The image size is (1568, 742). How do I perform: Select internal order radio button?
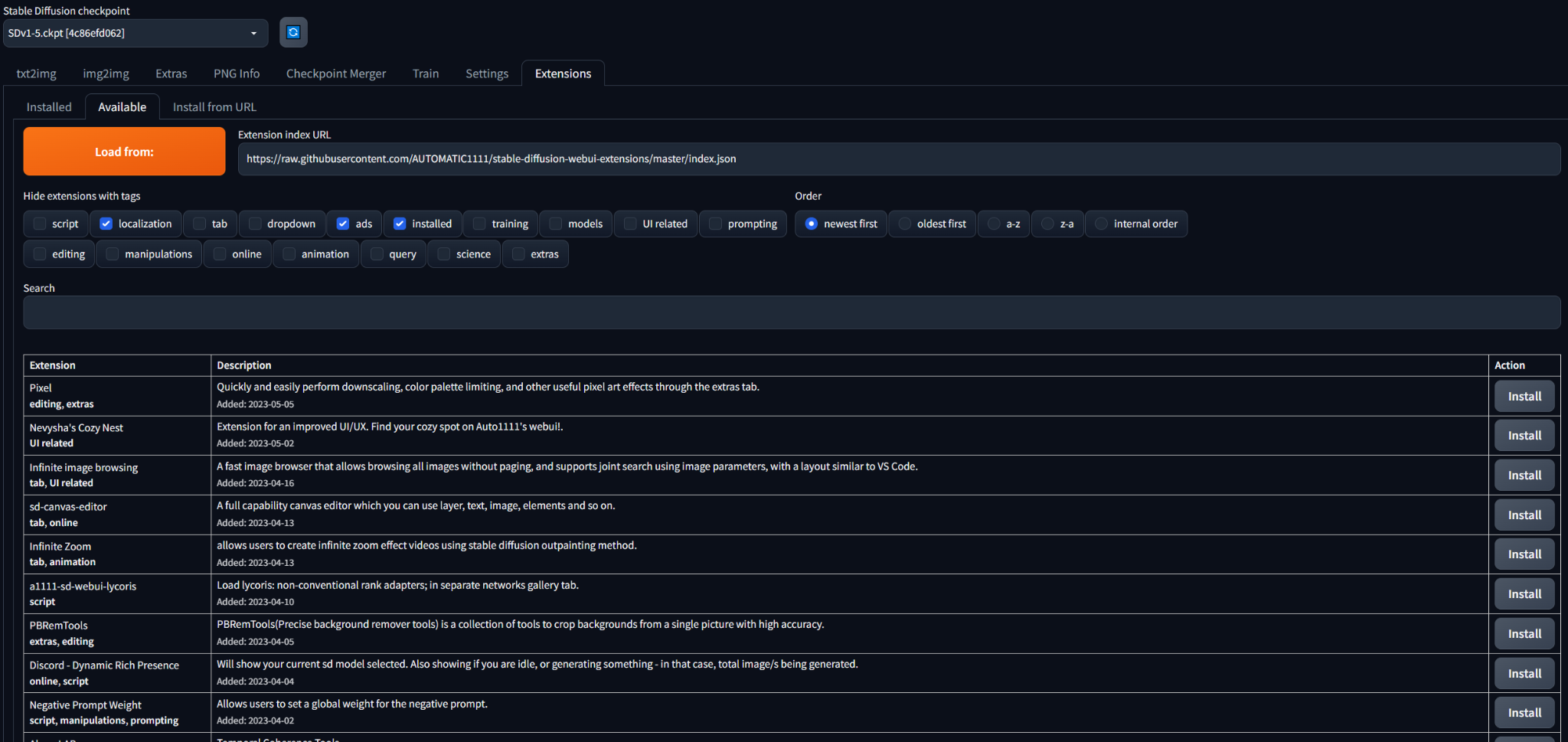1101,224
